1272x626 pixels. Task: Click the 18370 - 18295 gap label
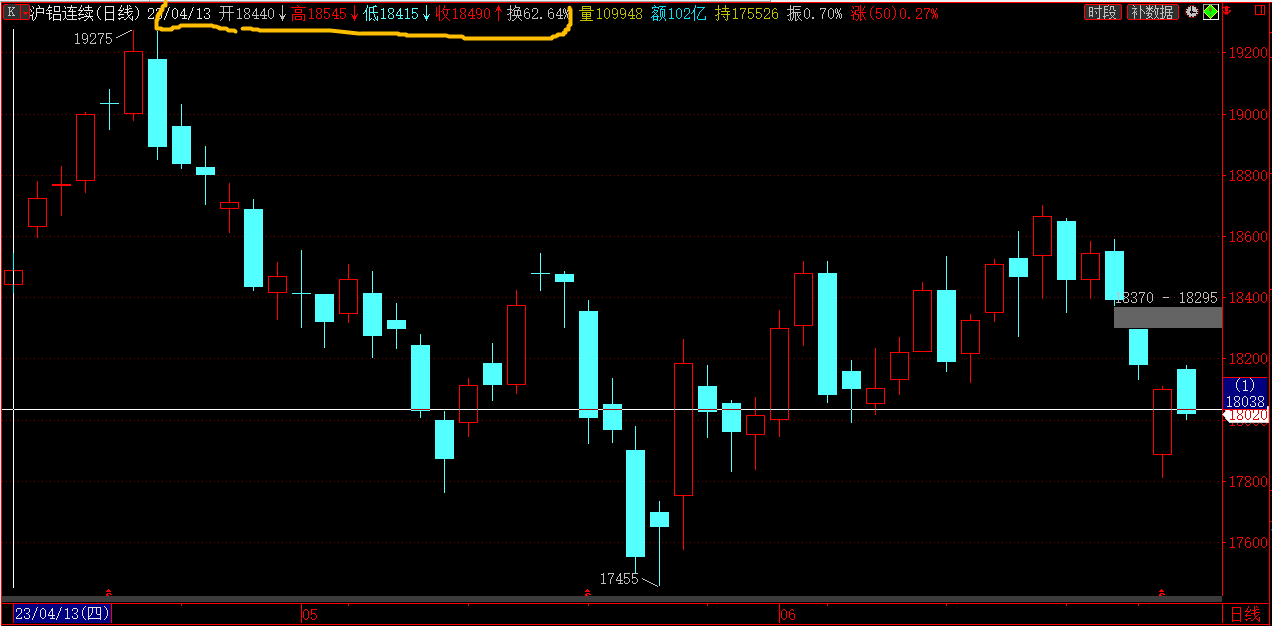pyautogui.click(x=1167, y=298)
